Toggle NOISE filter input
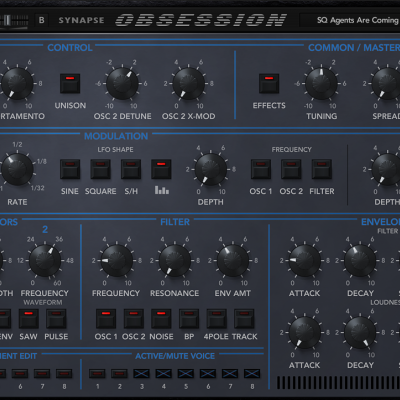 [x=161, y=319]
